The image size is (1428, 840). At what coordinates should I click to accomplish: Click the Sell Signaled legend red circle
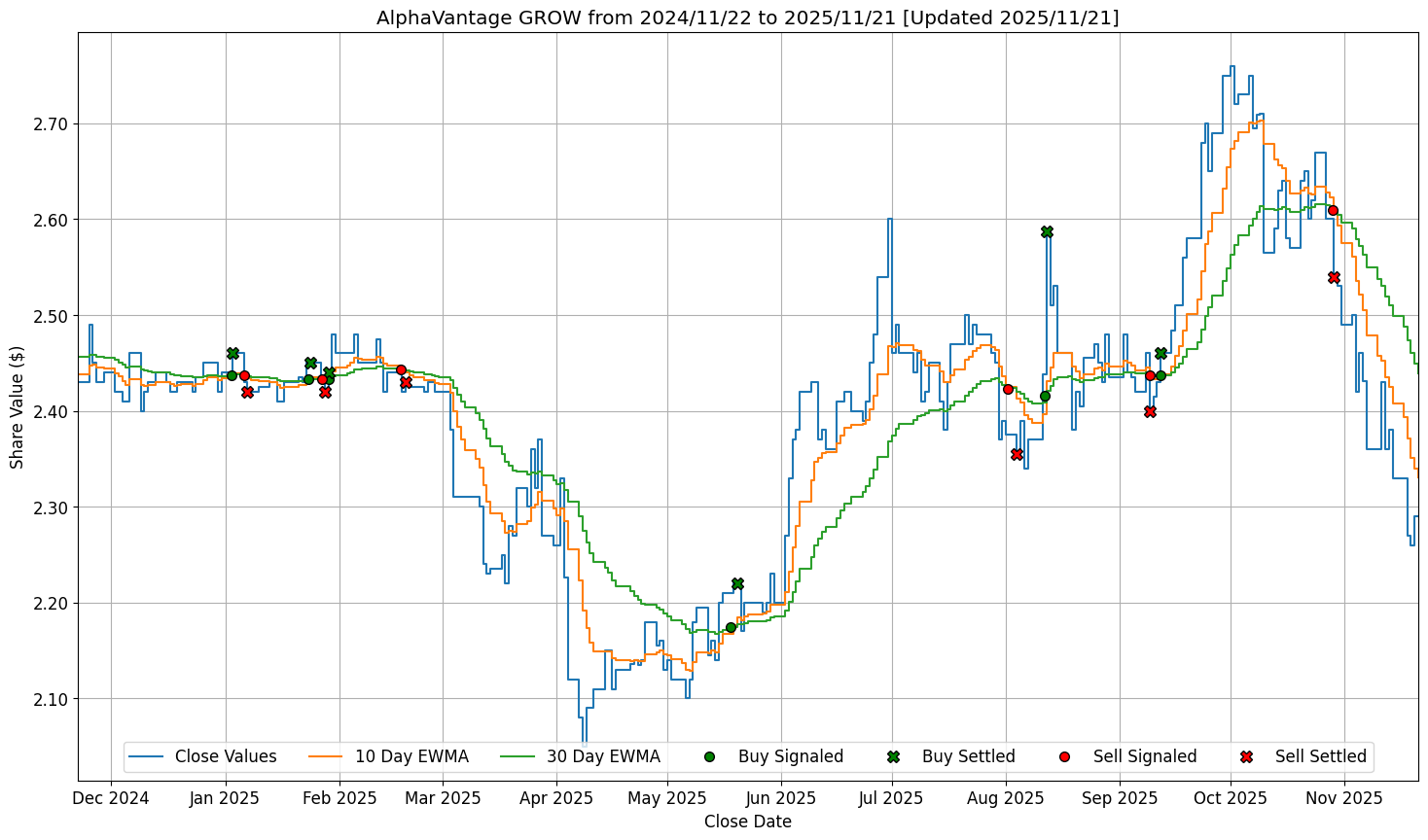pos(1064,756)
